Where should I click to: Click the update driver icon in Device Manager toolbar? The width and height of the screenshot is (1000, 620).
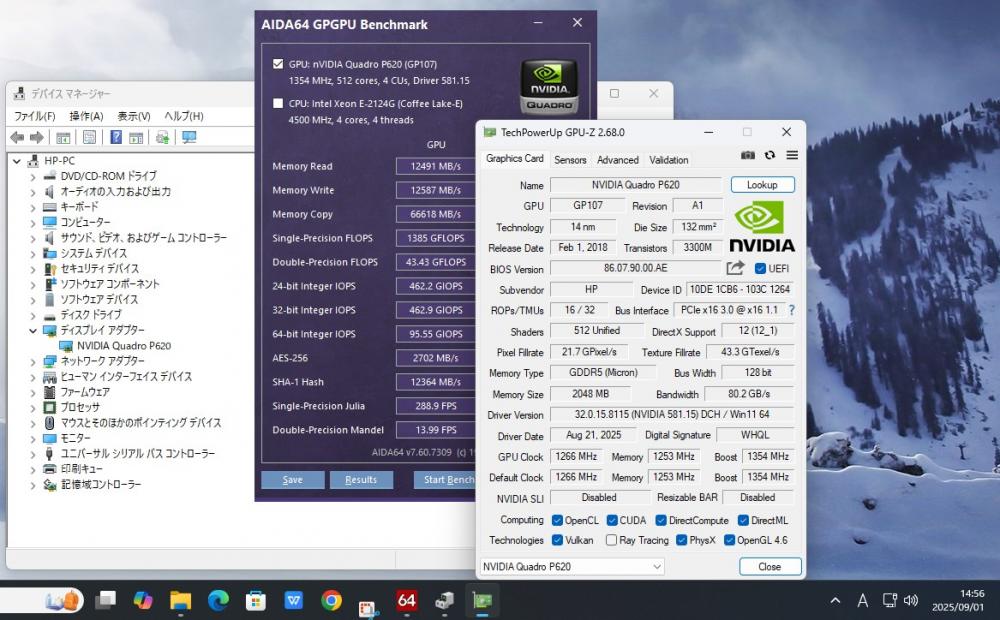point(163,137)
